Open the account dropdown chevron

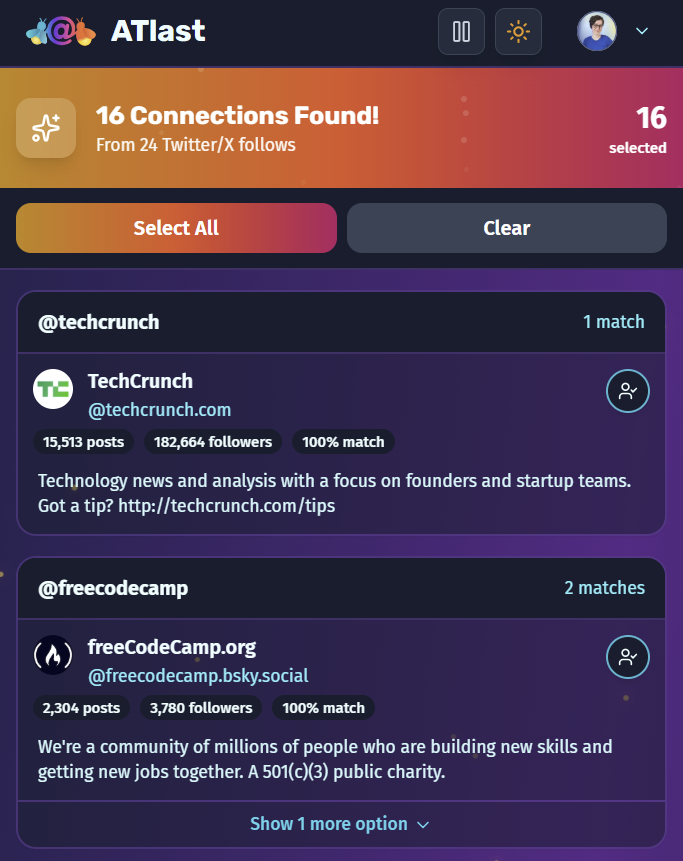click(642, 31)
